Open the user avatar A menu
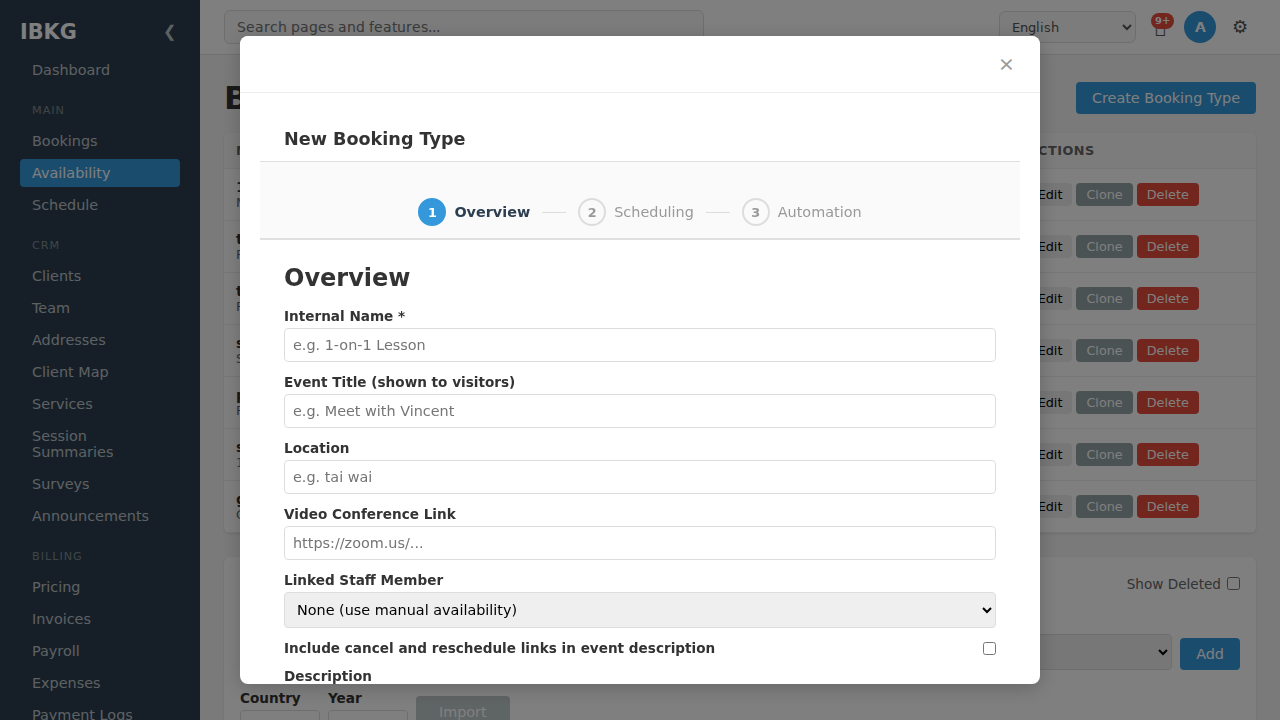Screen dimensions: 1280x720 (x=1200, y=27)
